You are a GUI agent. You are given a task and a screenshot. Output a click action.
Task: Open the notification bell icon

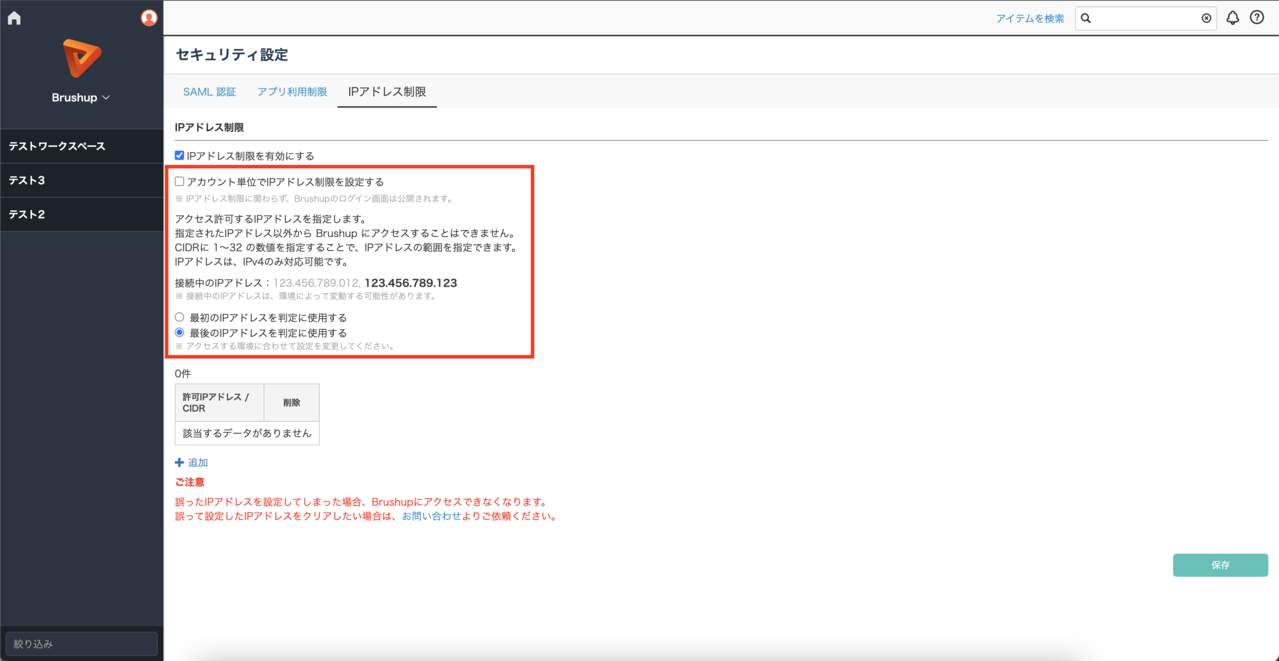coord(1232,17)
